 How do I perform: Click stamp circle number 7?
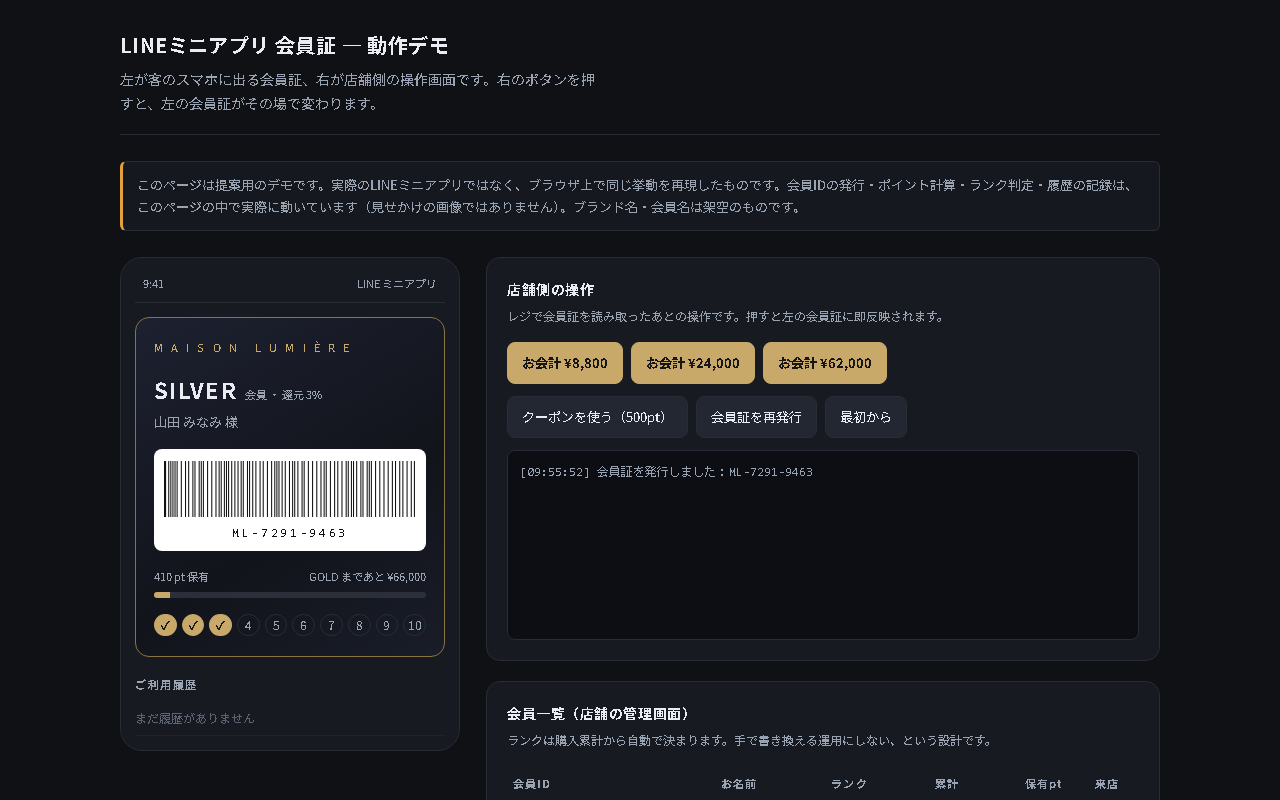pyautogui.click(x=331, y=625)
